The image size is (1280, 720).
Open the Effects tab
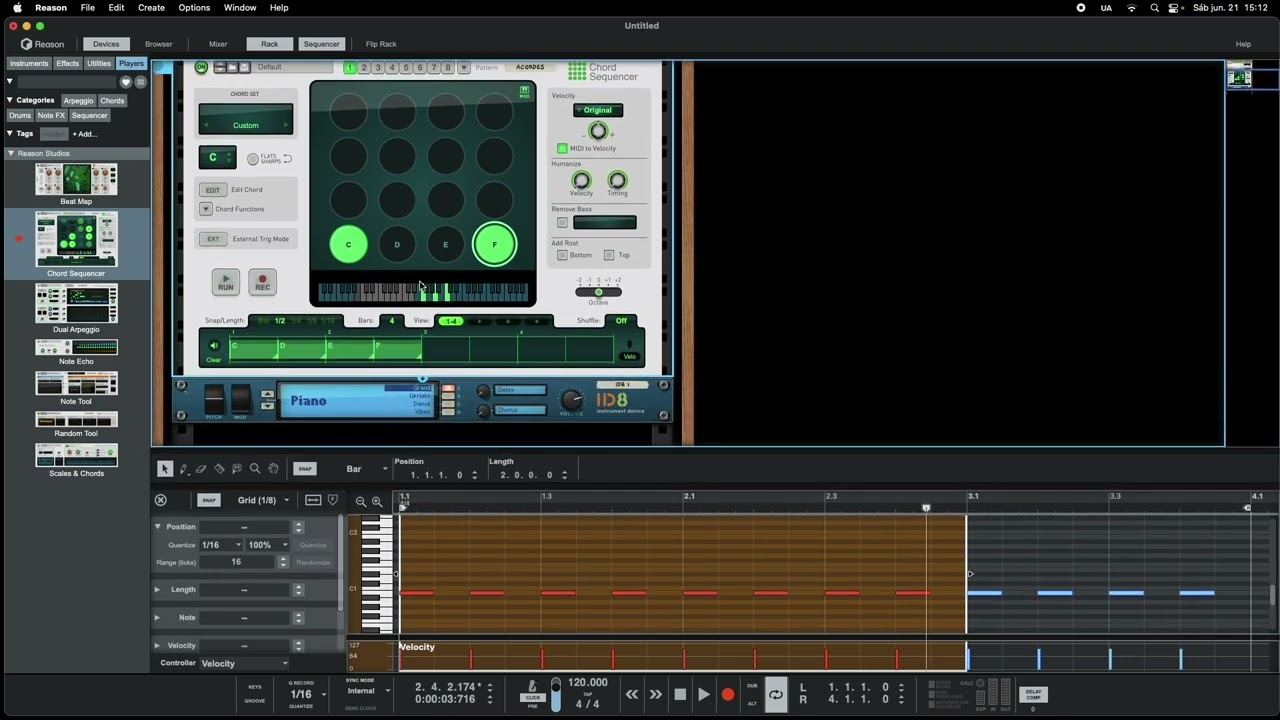pos(67,63)
